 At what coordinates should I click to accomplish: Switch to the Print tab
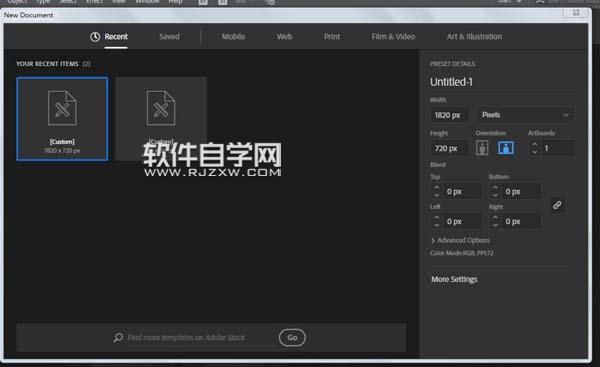(332, 37)
